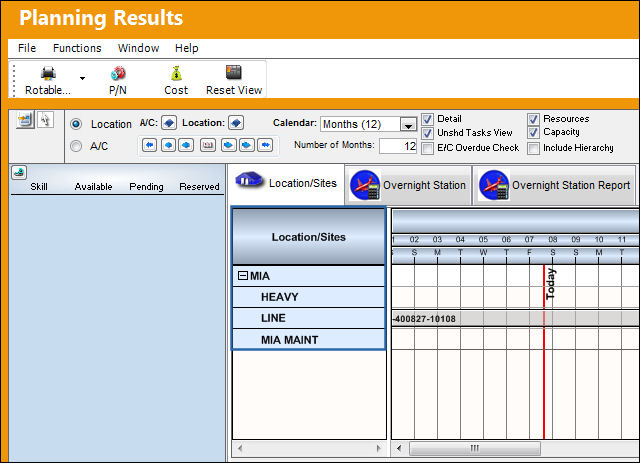The height and width of the screenshot is (463, 640).
Task: Click the blue hangar icon on Location/Sites tab
Action: (x=249, y=179)
